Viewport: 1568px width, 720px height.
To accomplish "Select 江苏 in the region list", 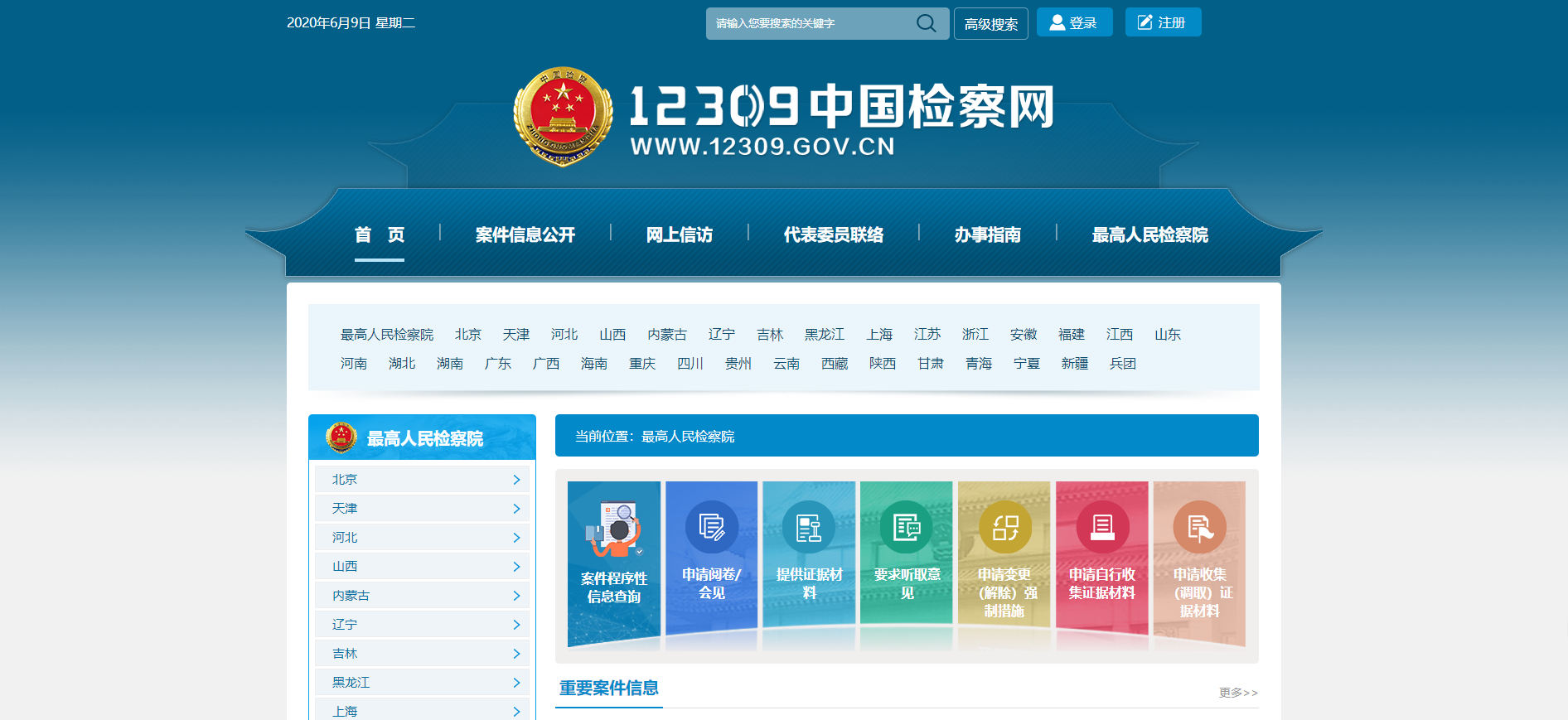I will click(927, 335).
